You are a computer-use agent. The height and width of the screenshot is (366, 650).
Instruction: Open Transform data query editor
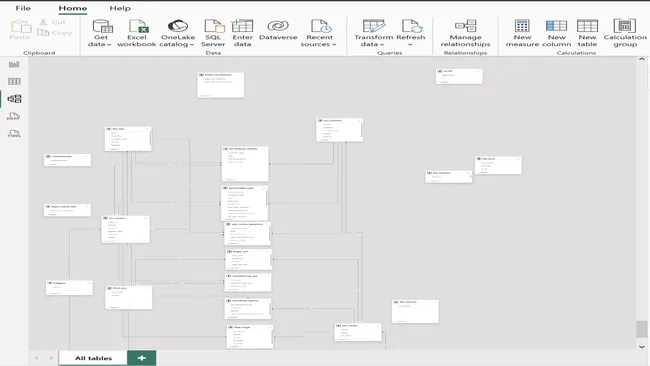pos(374,26)
